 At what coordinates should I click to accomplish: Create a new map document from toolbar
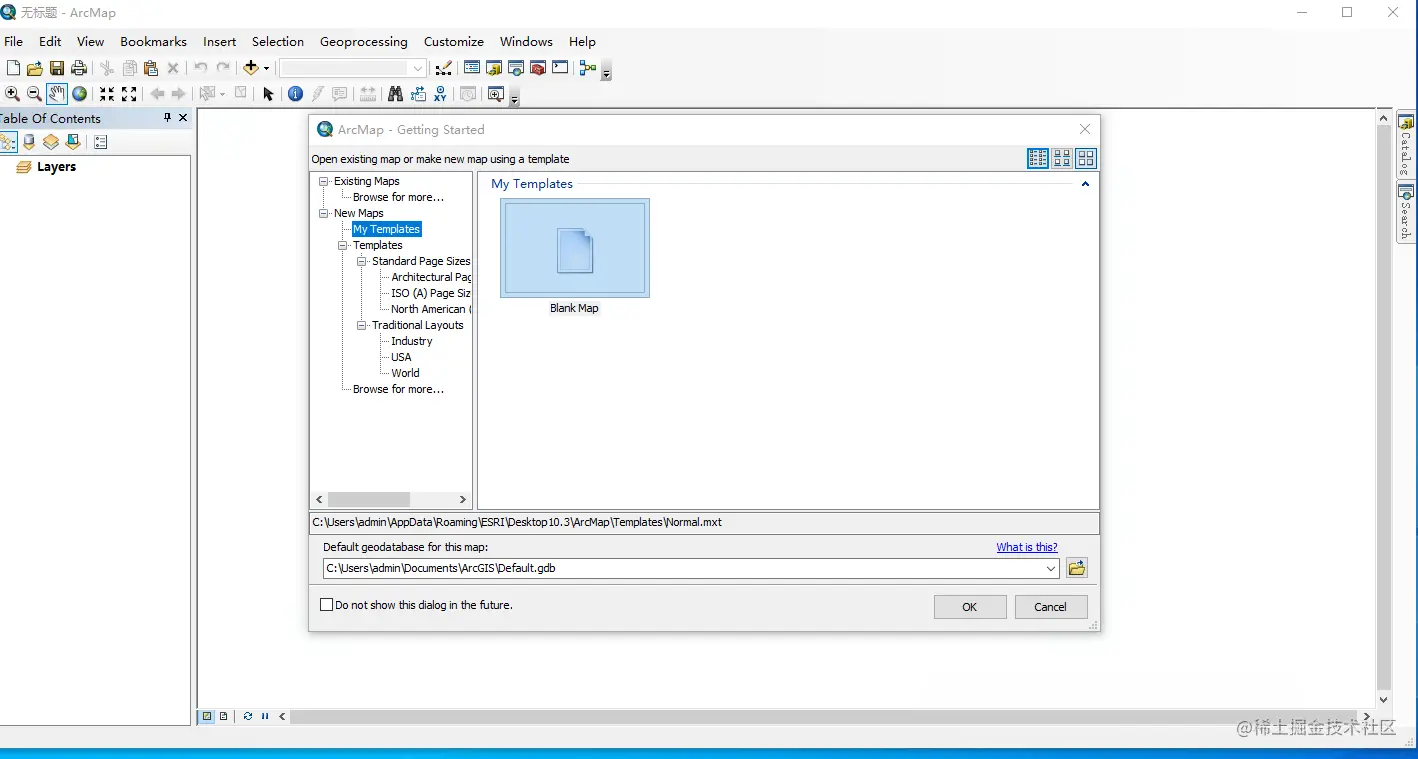[x=13, y=68]
